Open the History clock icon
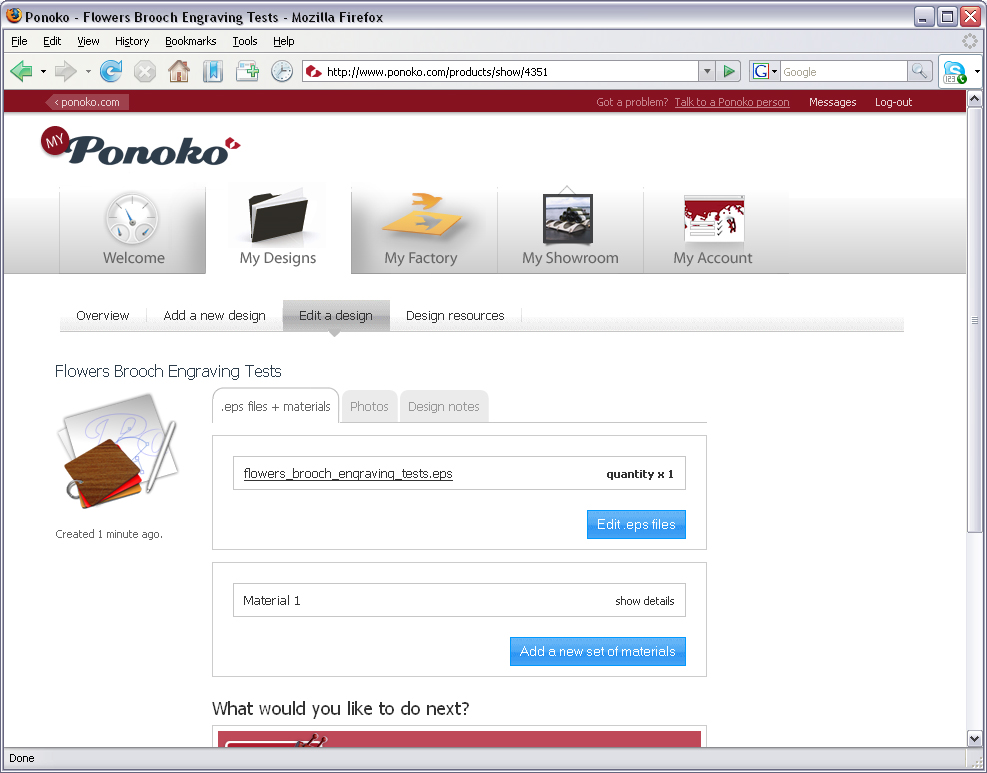The width and height of the screenshot is (987, 773). [x=282, y=71]
